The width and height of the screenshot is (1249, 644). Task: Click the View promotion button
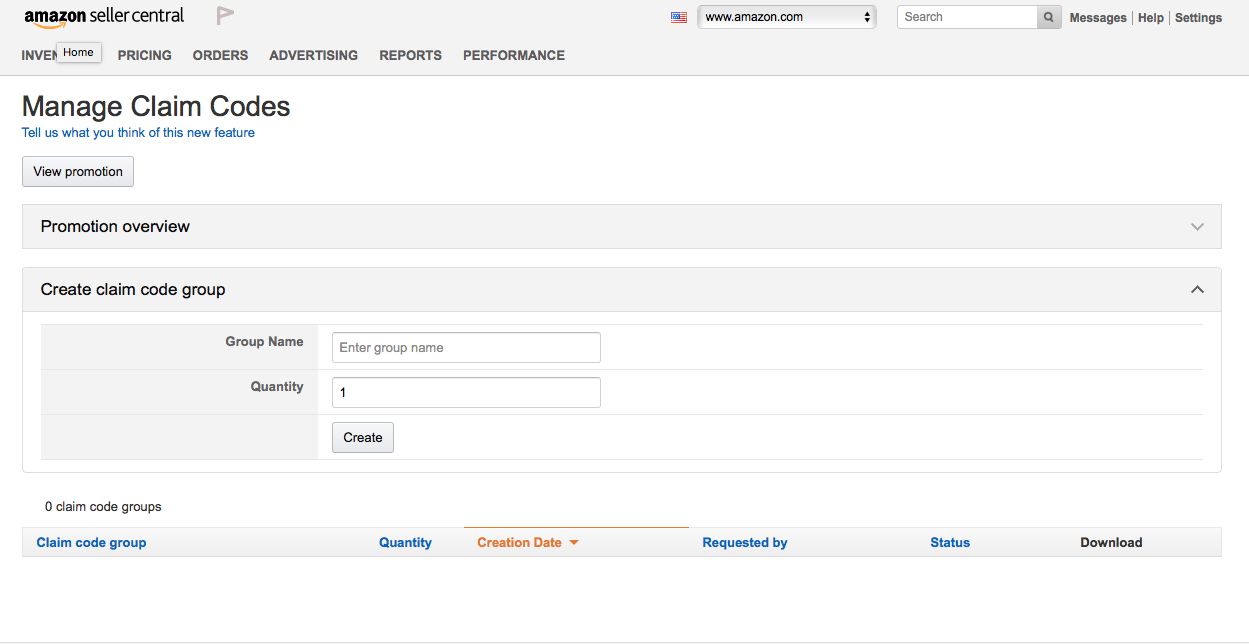[x=78, y=172]
